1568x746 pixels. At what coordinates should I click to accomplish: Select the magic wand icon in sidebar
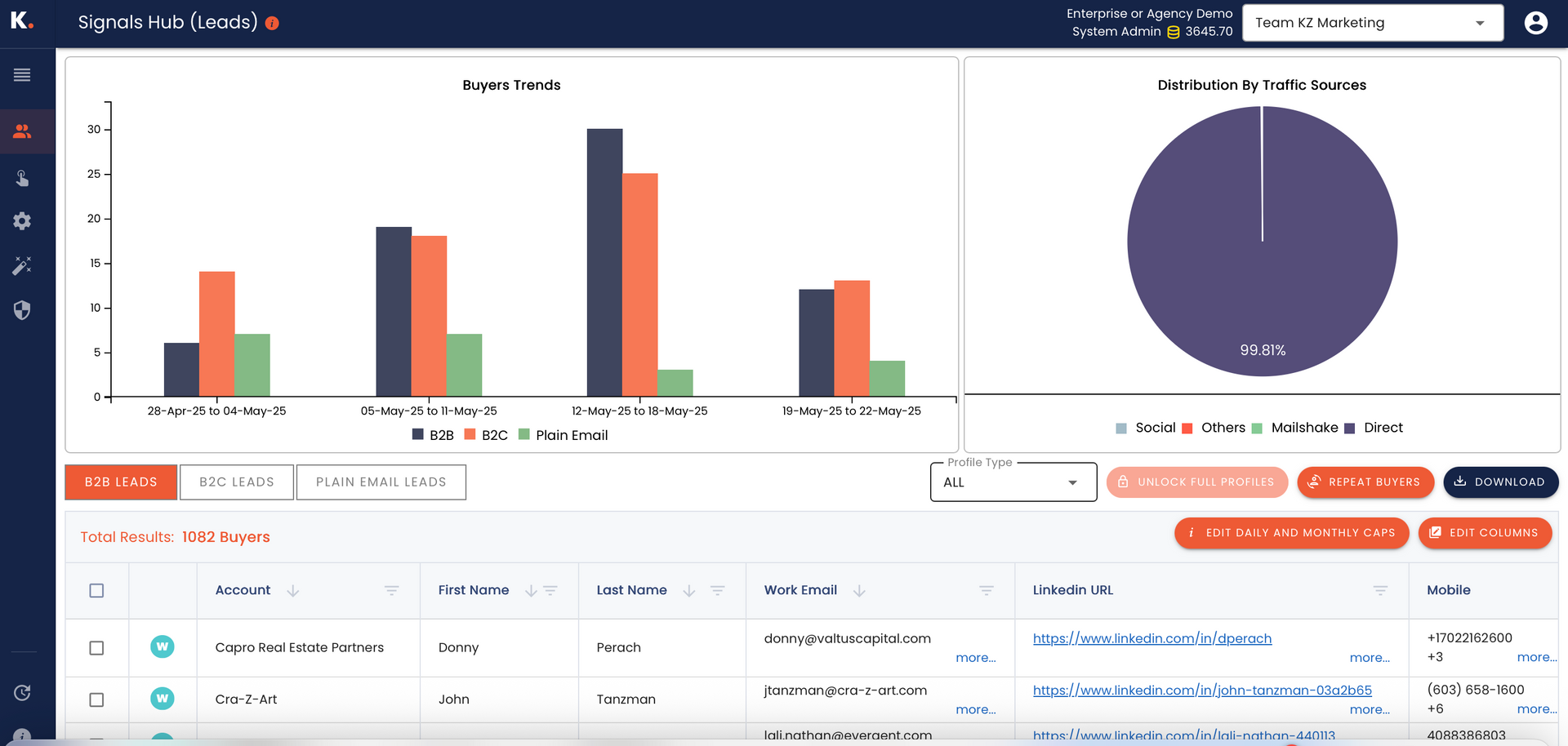click(22, 265)
